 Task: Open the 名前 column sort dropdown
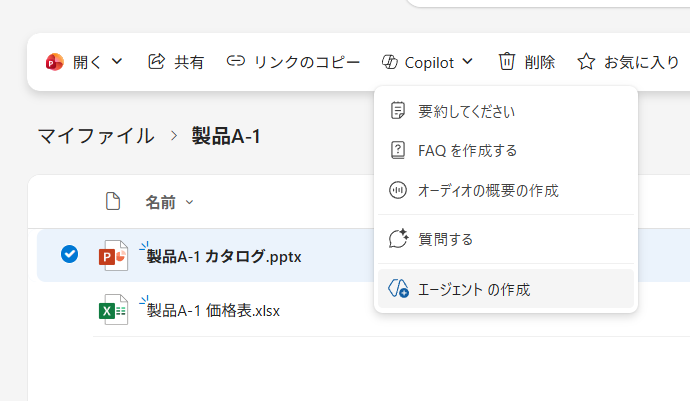190,203
